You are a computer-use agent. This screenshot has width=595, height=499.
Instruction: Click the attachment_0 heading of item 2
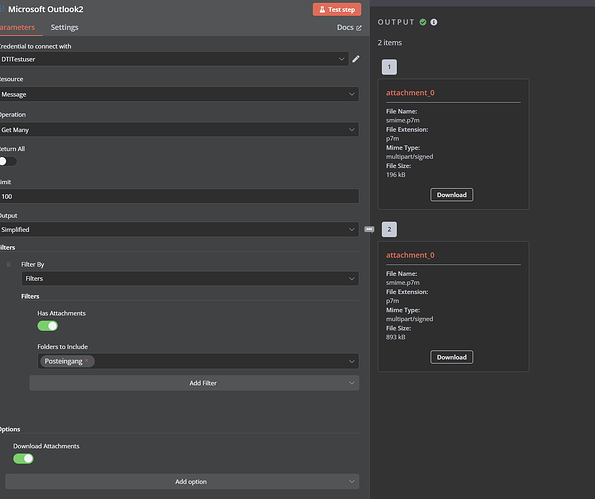coord(410,255)
